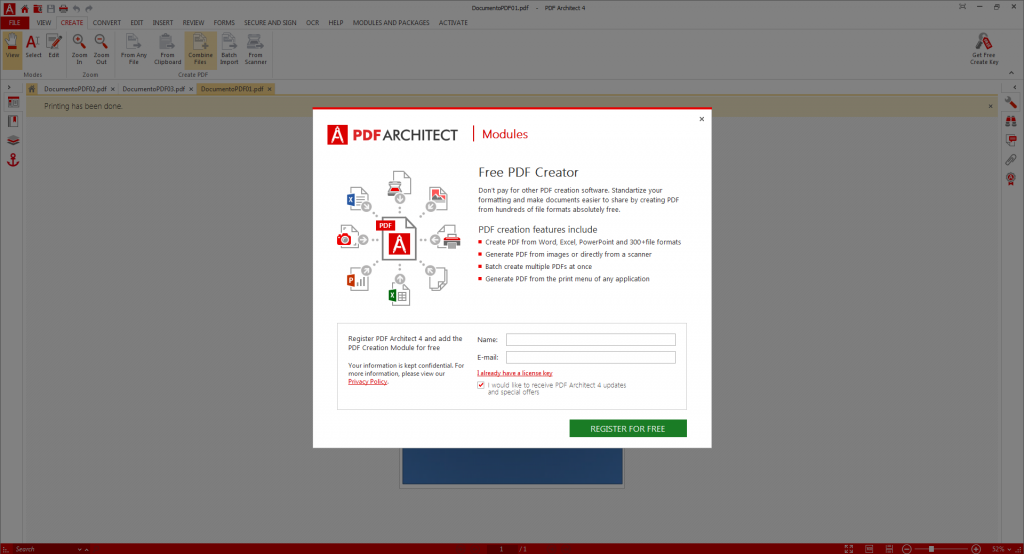Viewport: 1024px width, 554px height.
Task: Open the anchor destinations sidebar panel
Action: point(13,160)
